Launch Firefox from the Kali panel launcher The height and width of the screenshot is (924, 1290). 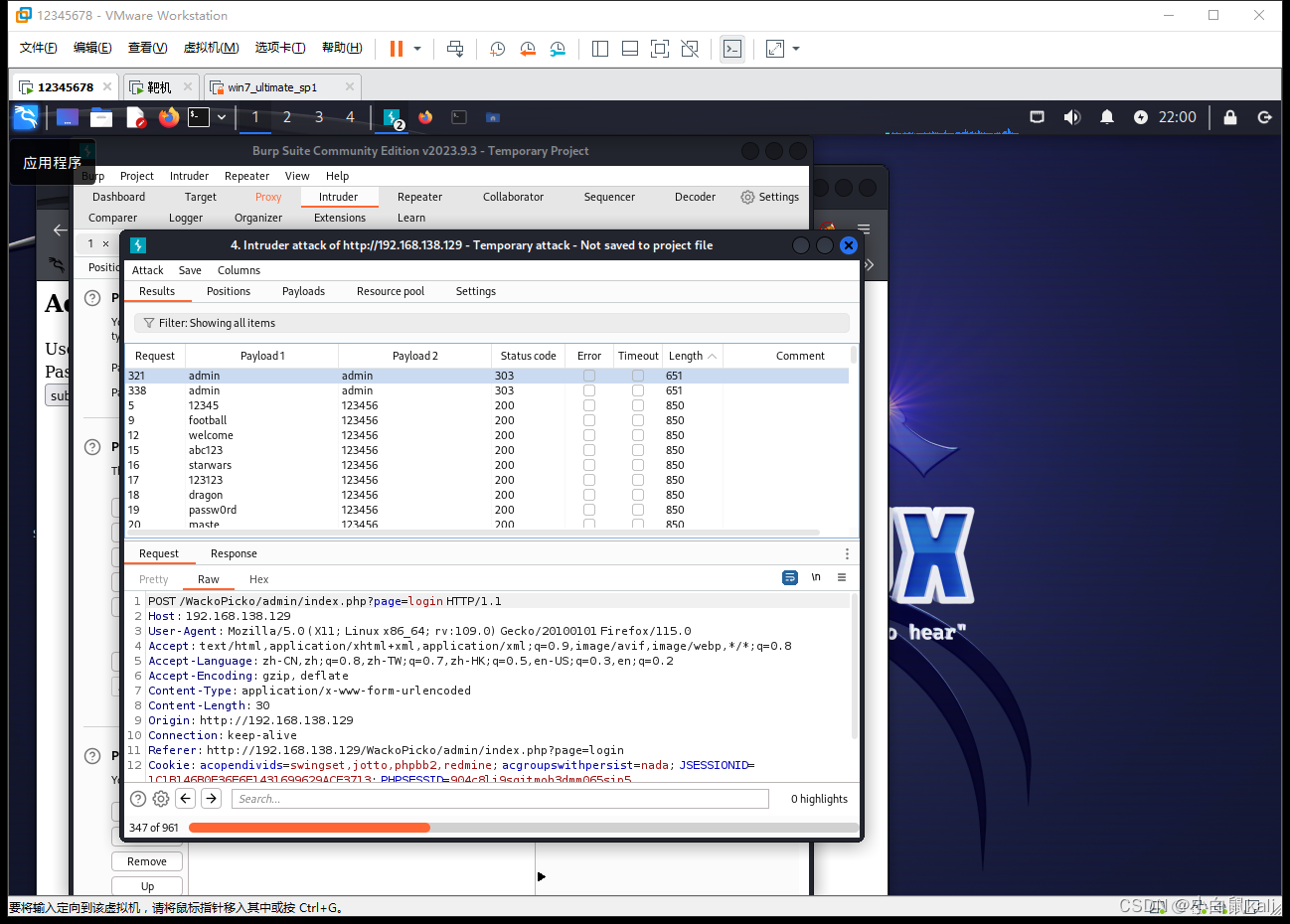point(169,117)
